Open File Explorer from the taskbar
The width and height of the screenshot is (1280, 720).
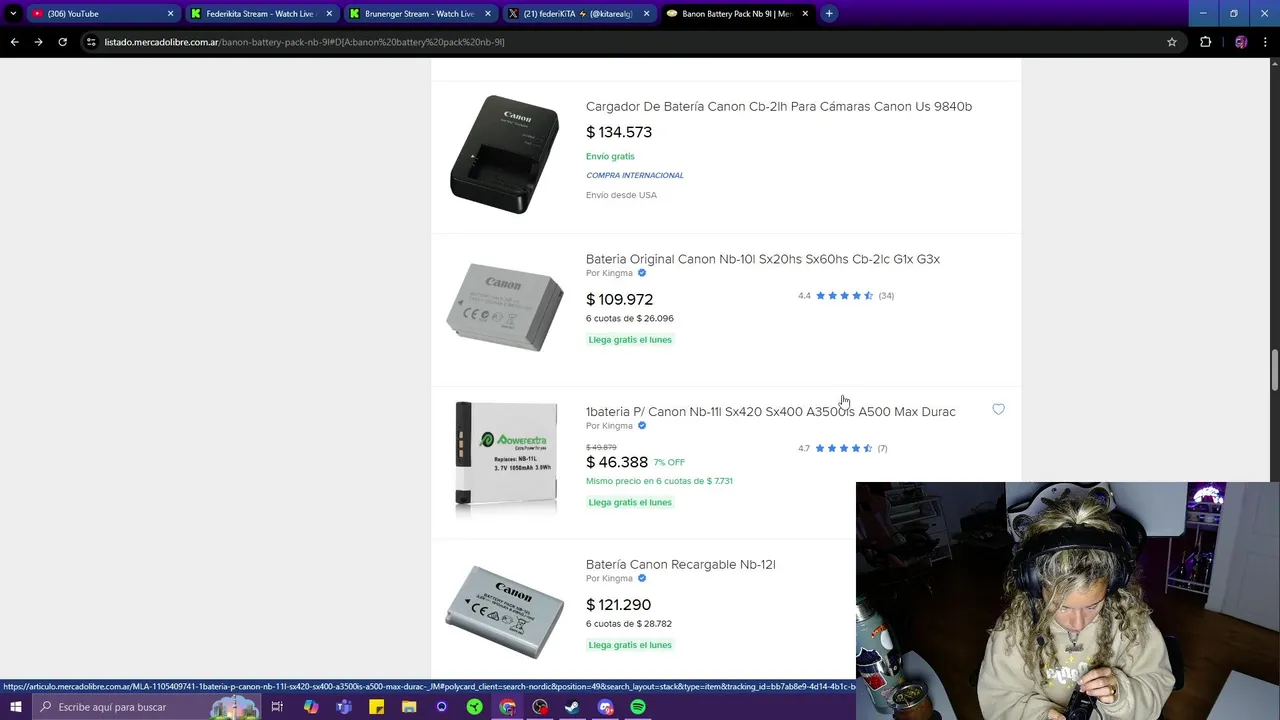pyautogui.click(x=409, y=707)
